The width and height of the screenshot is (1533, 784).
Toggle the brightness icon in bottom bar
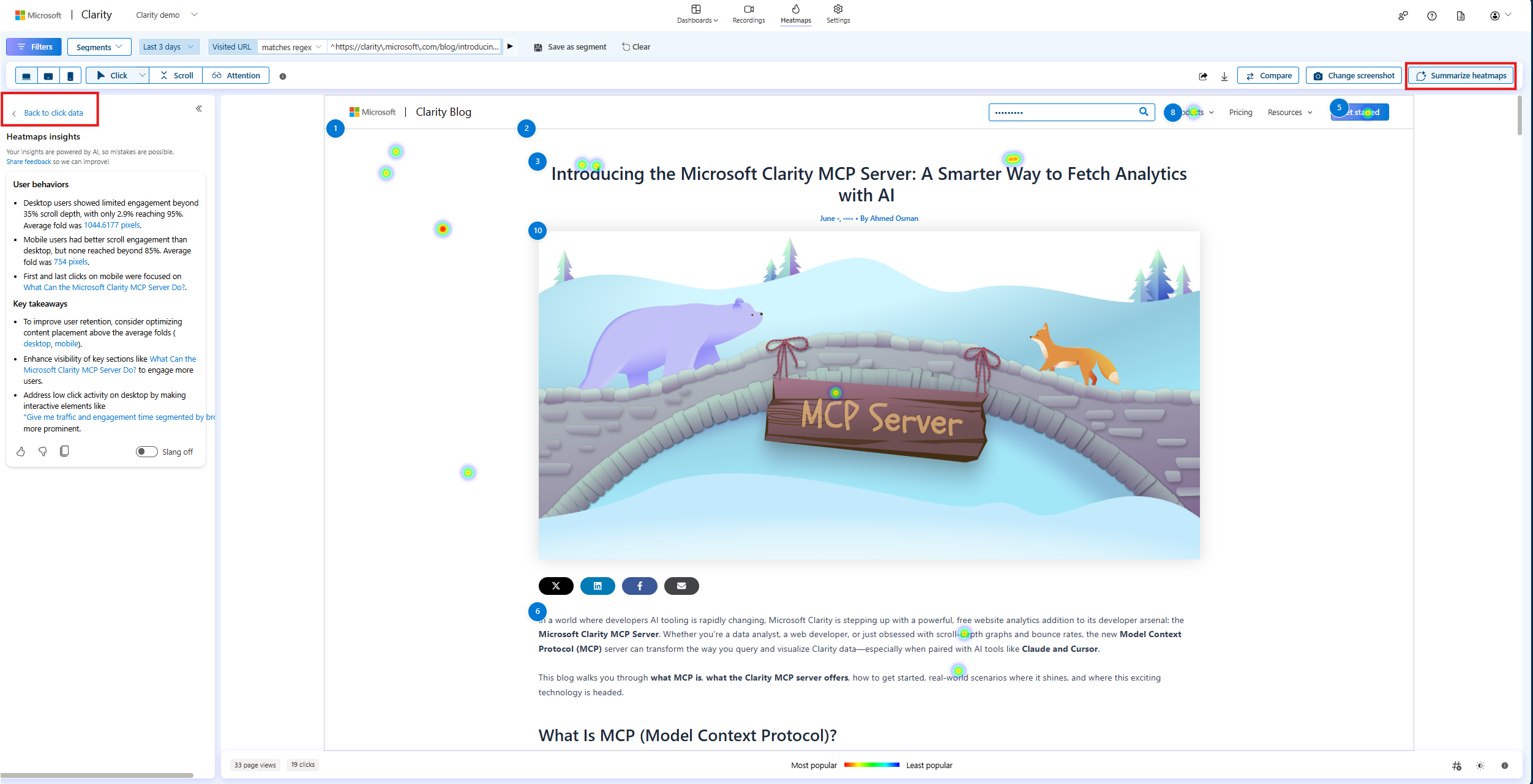1480,766
